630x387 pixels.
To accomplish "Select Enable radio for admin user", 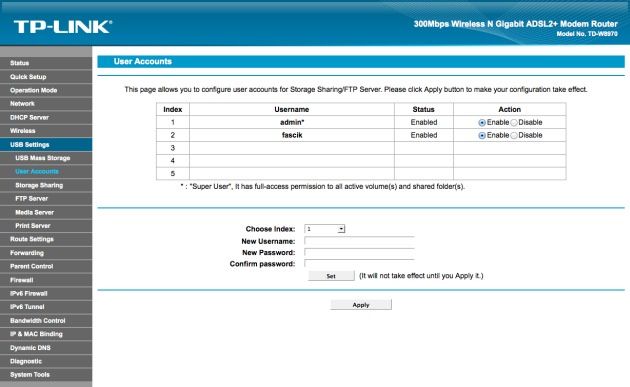I will [482, 123].
